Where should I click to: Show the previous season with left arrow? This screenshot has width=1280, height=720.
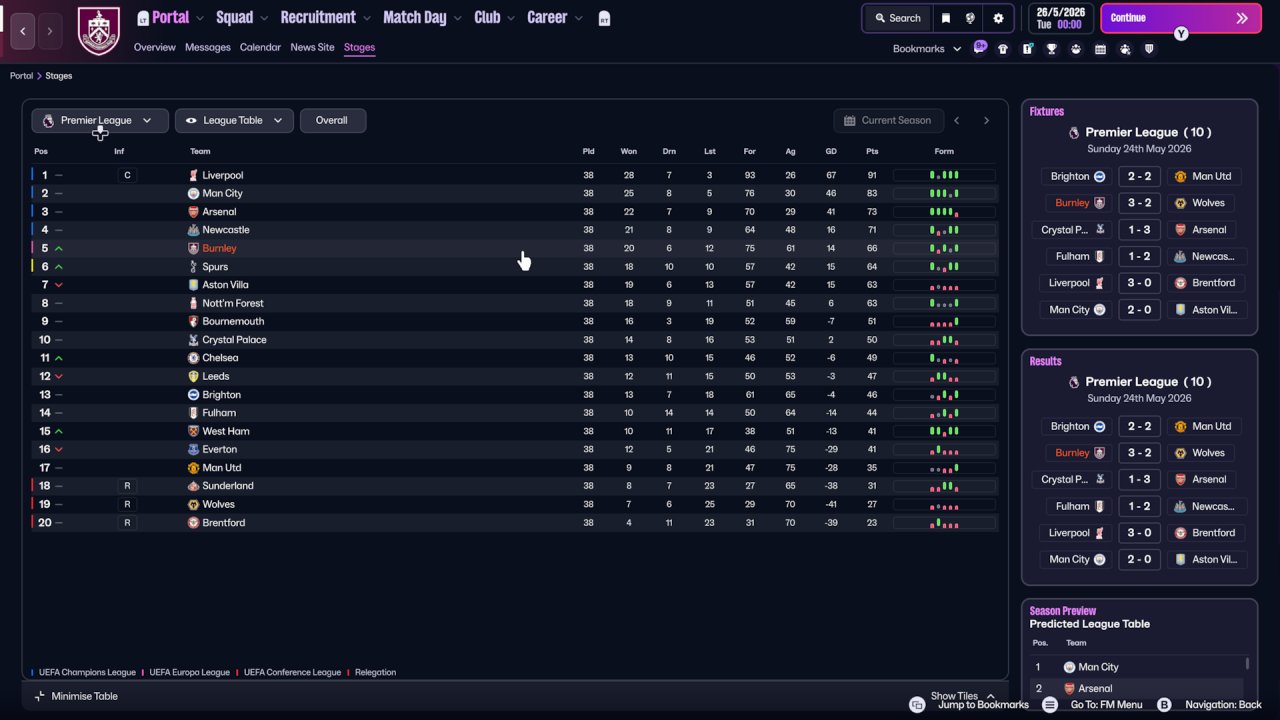(x=957, y=120)
